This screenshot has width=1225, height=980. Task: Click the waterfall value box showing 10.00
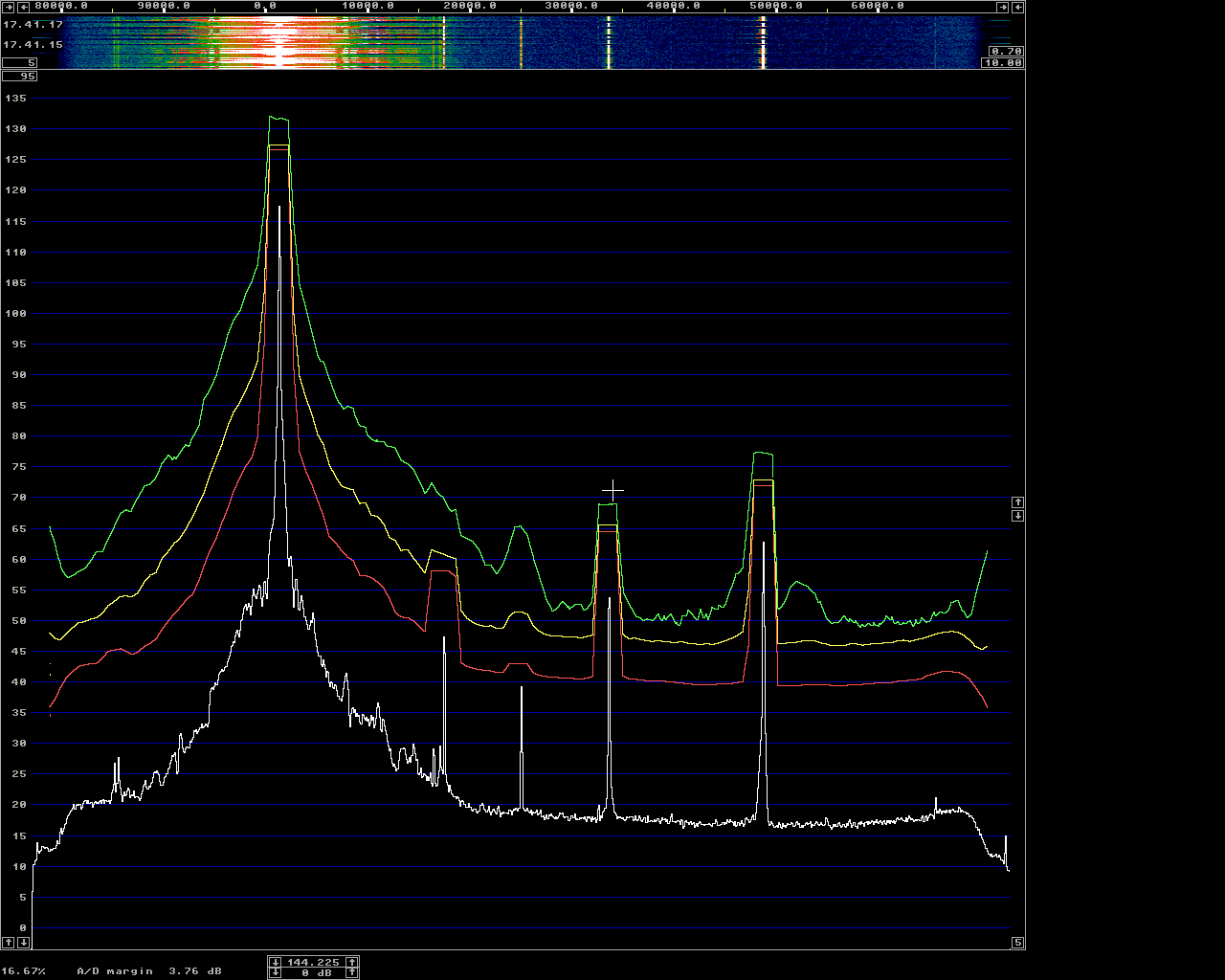[1002, 62]
